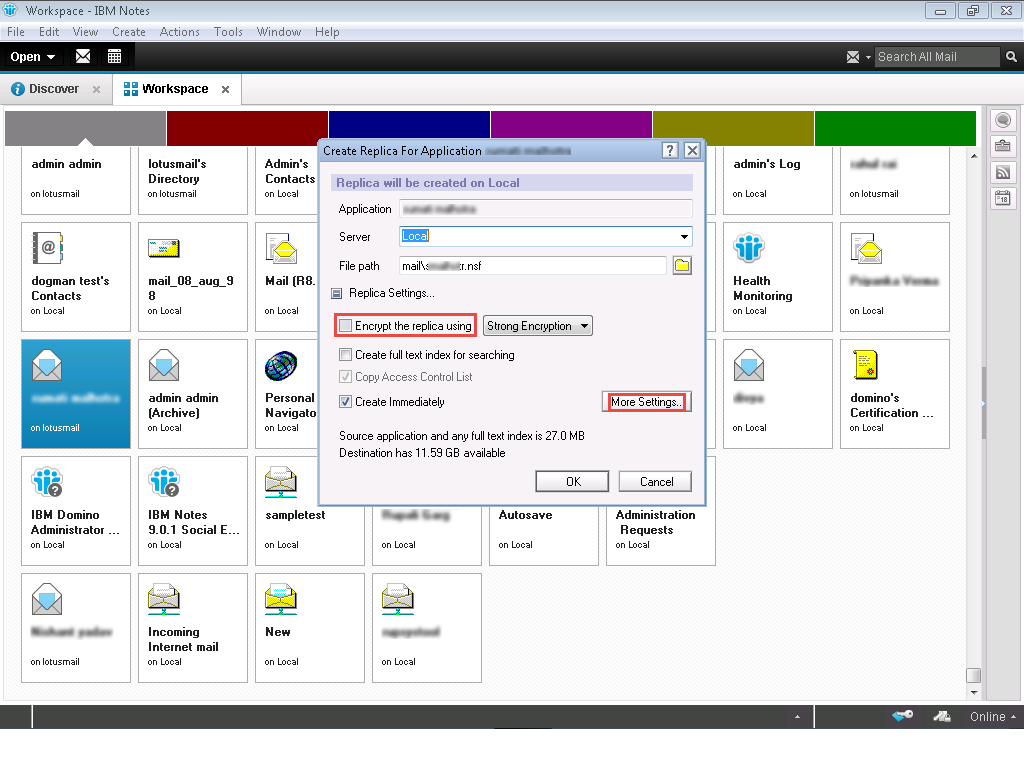
Task: Click the folder browse icon beside File path
Action: tap(682, 265)
